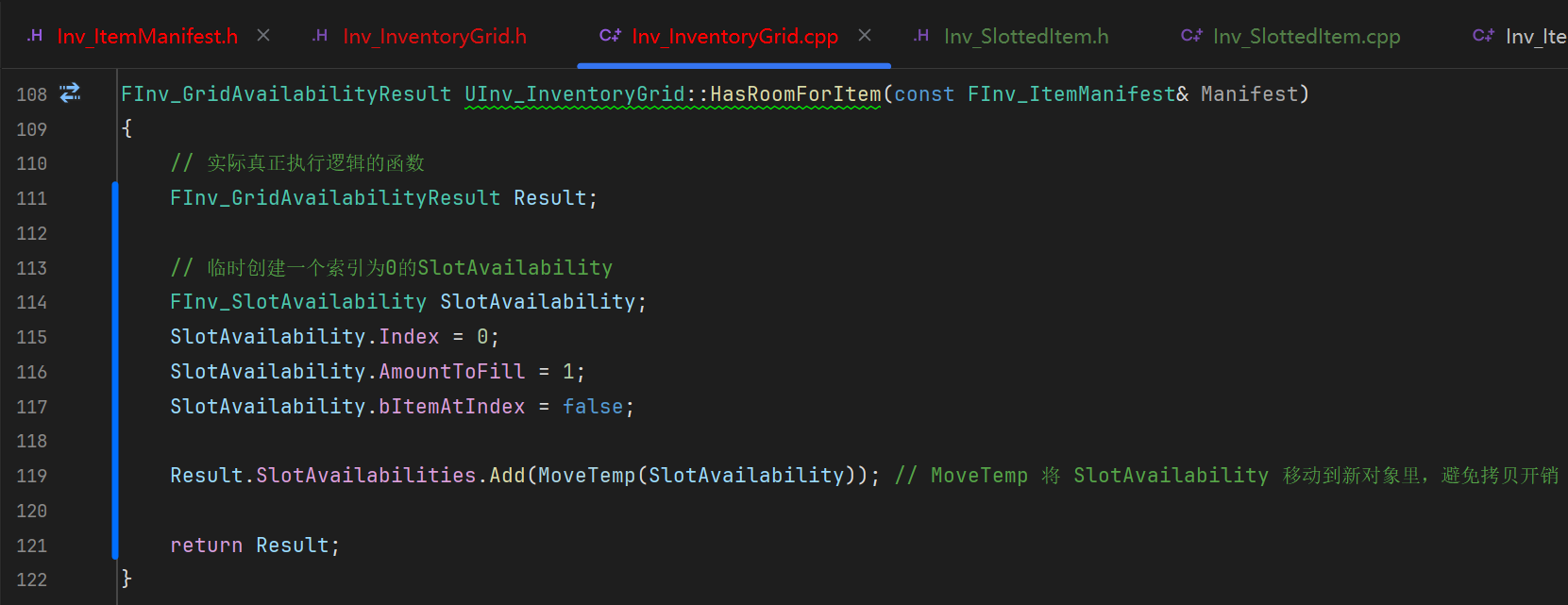
Task: Close the Inv_InventoryGrid.cpp tab
Action: pos(865,35)
